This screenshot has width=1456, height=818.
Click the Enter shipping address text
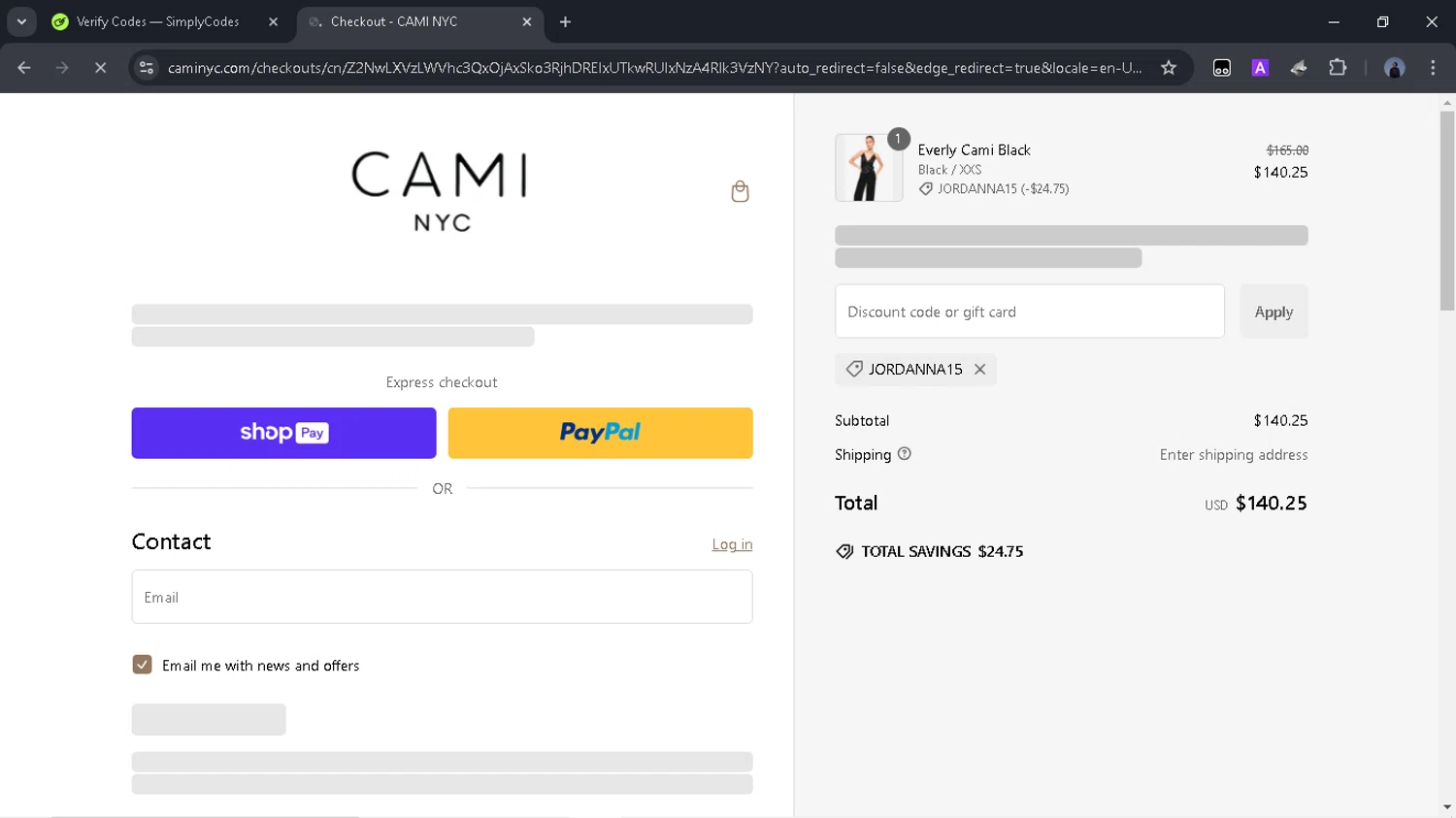click(x=1234, y=454)
